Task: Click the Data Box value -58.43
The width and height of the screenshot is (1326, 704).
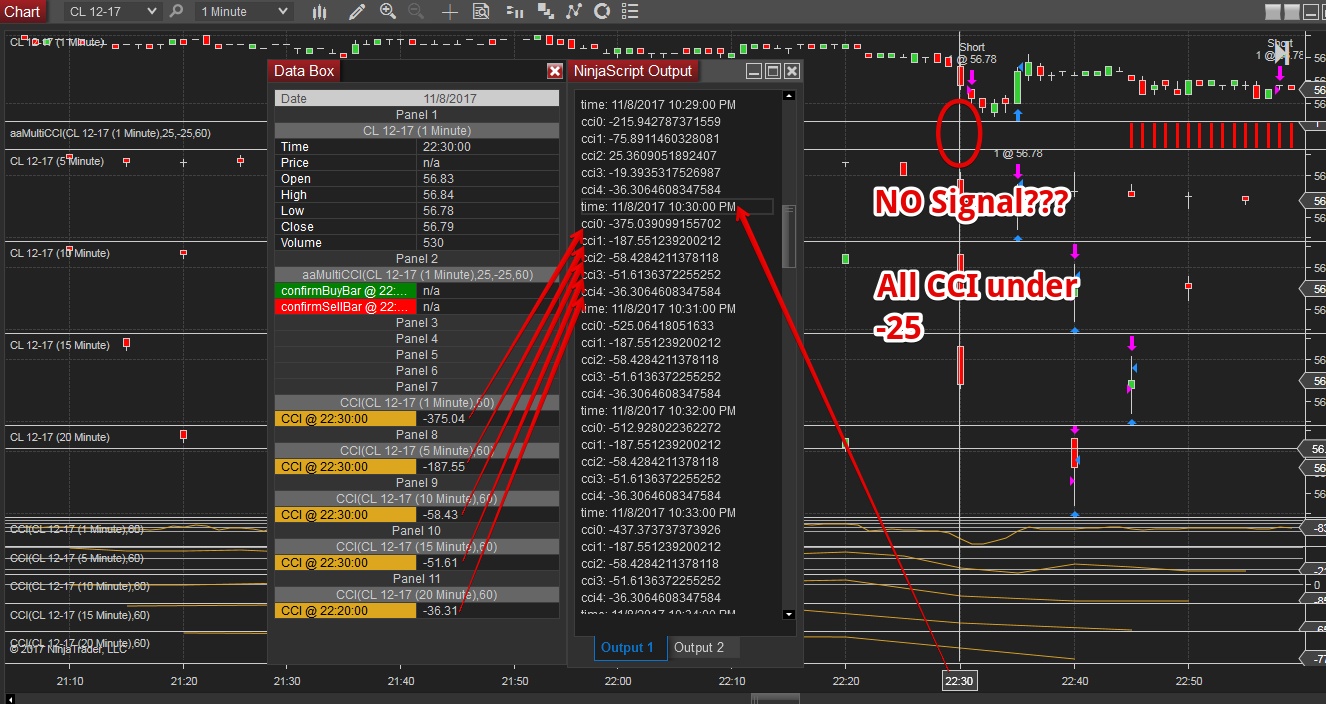Action: pos(440,514)
